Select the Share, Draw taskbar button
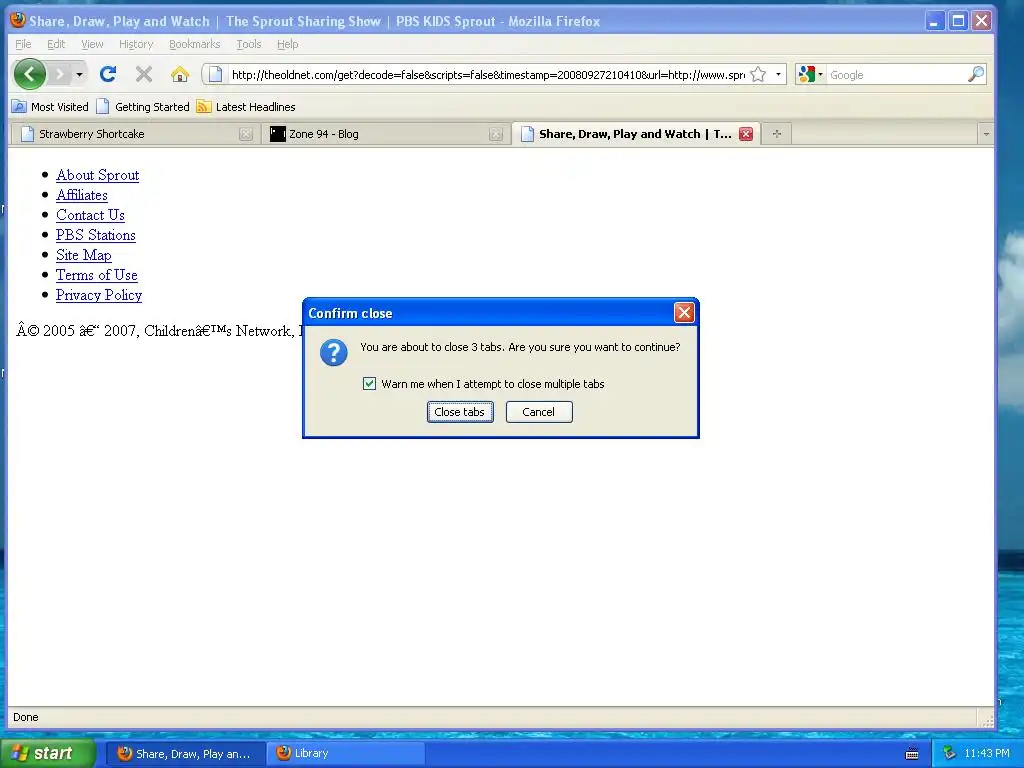Screen dimensions: 1024x768 (185, 753)
